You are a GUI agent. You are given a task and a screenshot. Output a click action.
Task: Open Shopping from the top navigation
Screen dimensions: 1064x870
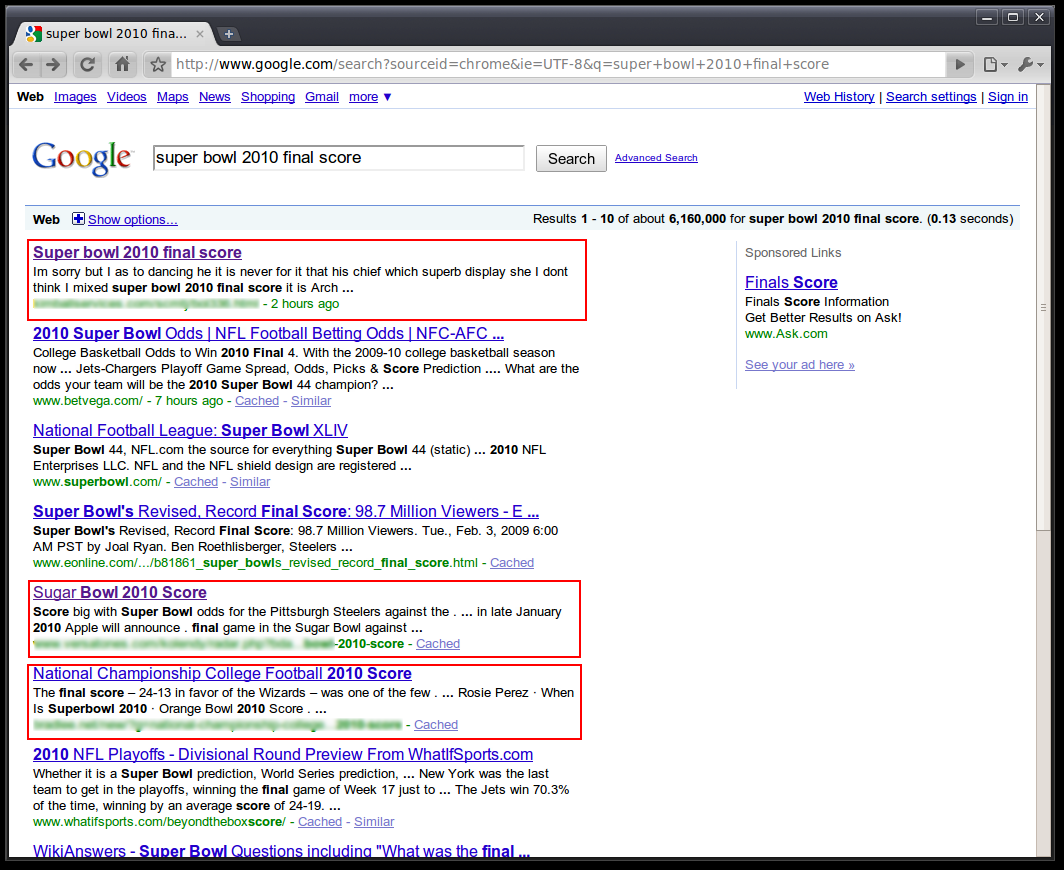(x=268, y=97)
